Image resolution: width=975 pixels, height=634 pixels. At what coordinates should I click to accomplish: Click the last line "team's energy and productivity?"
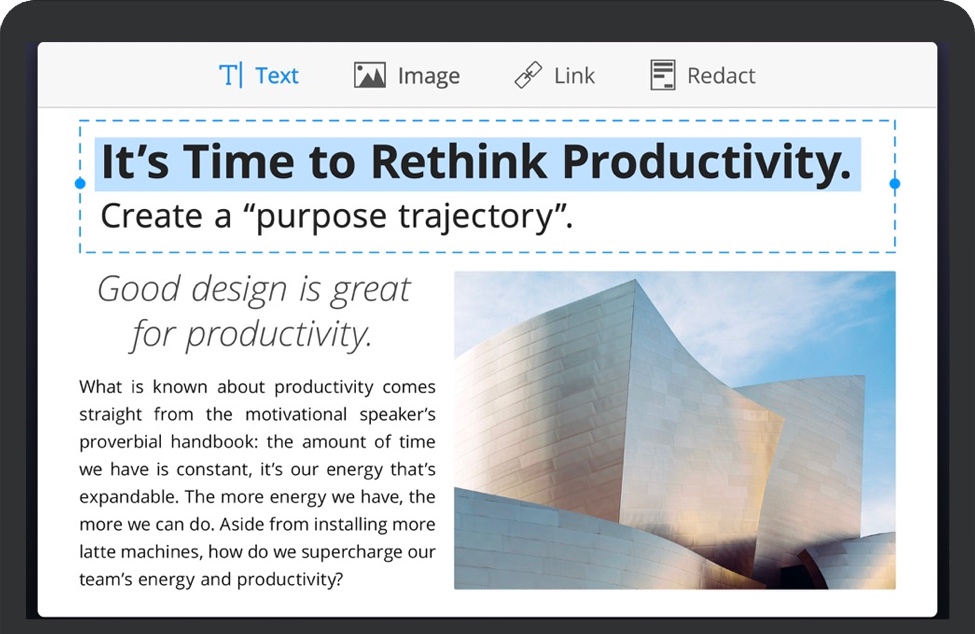click(x=210, y=579)
